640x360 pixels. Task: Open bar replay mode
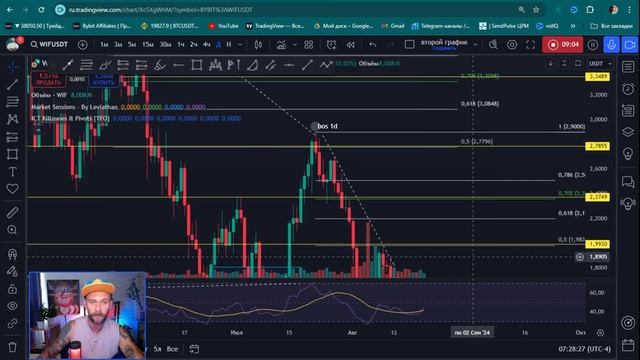point(351,44)
